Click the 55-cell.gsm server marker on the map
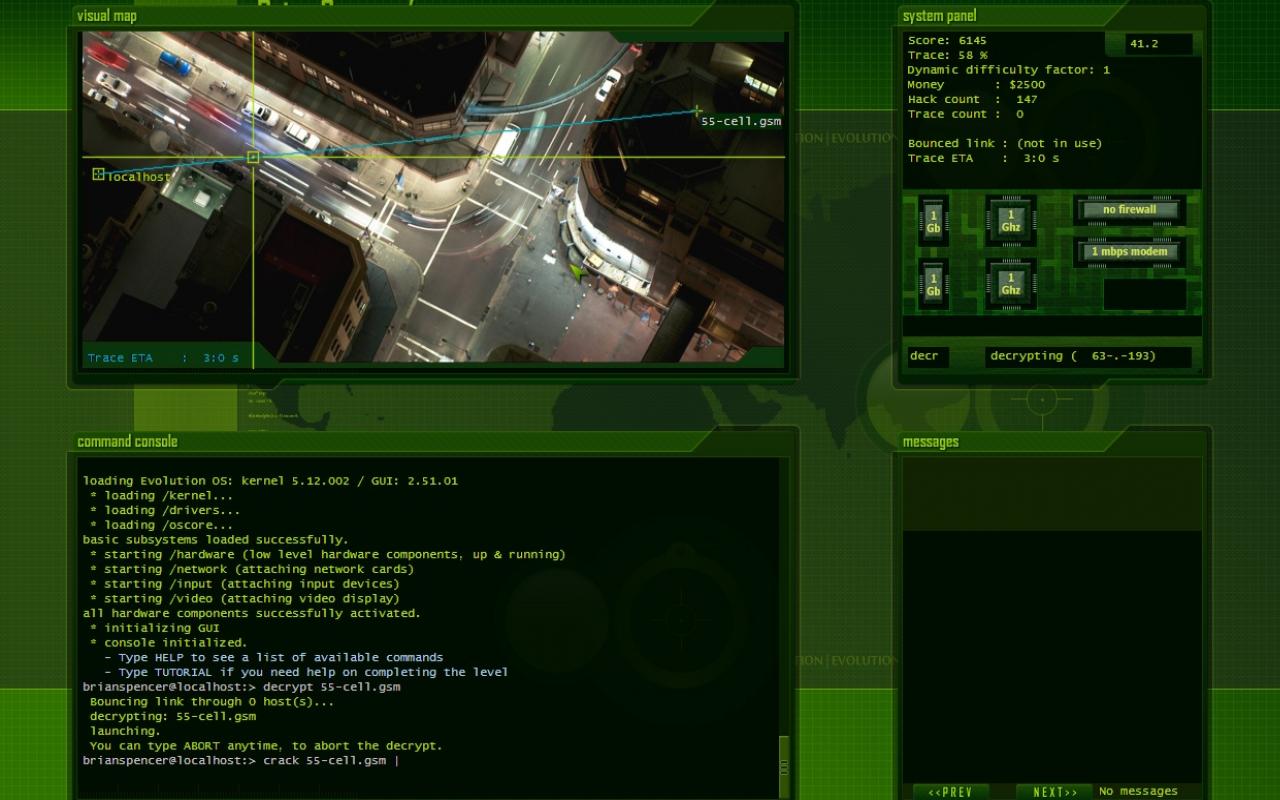The image size is (1280, 800). coord(697,111)
